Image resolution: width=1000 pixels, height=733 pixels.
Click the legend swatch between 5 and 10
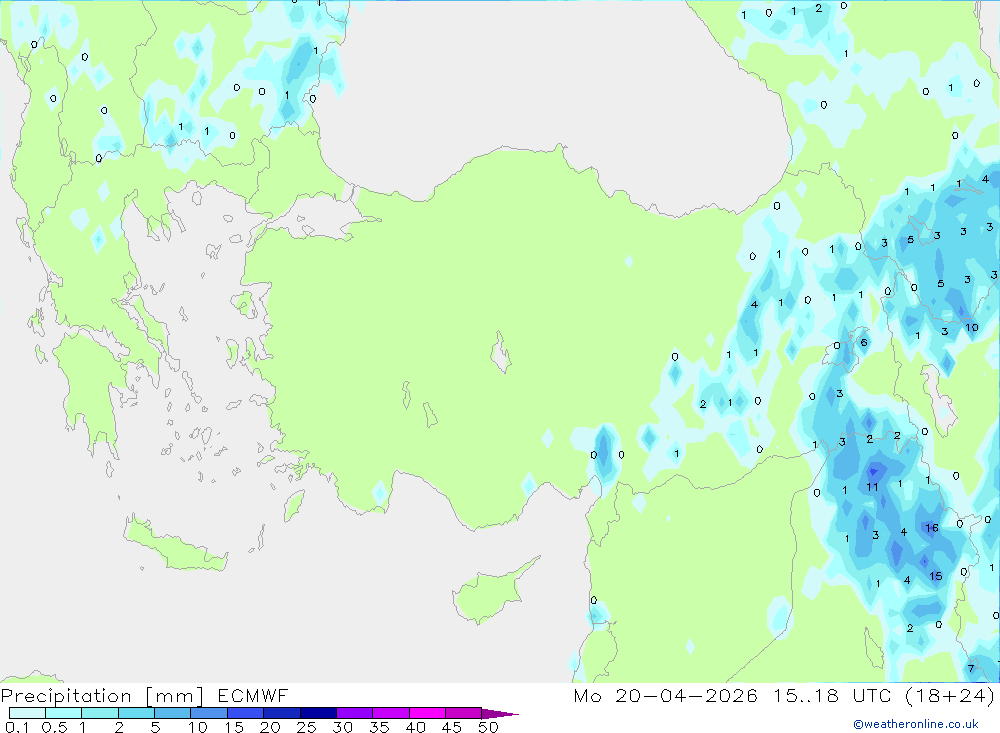[x=173, y=713]
